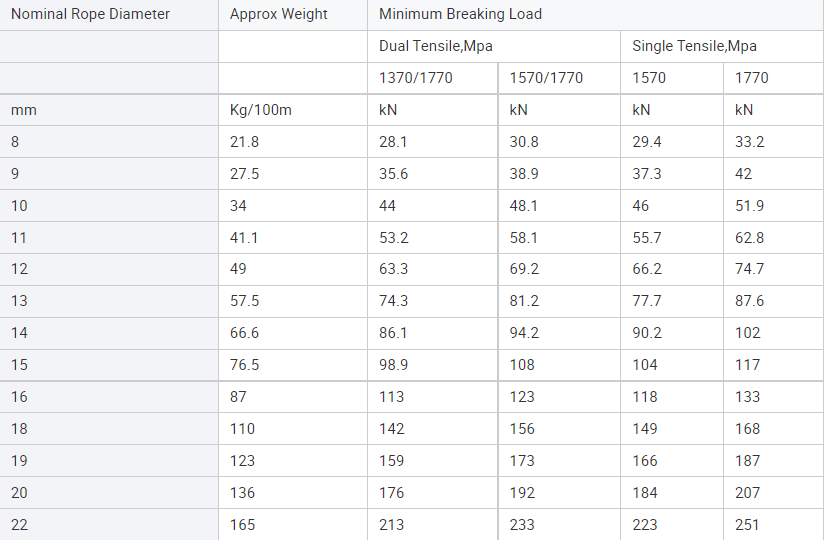Click the Kg/100m unit cell
The image size is (824, 540).
click(261, 110)
